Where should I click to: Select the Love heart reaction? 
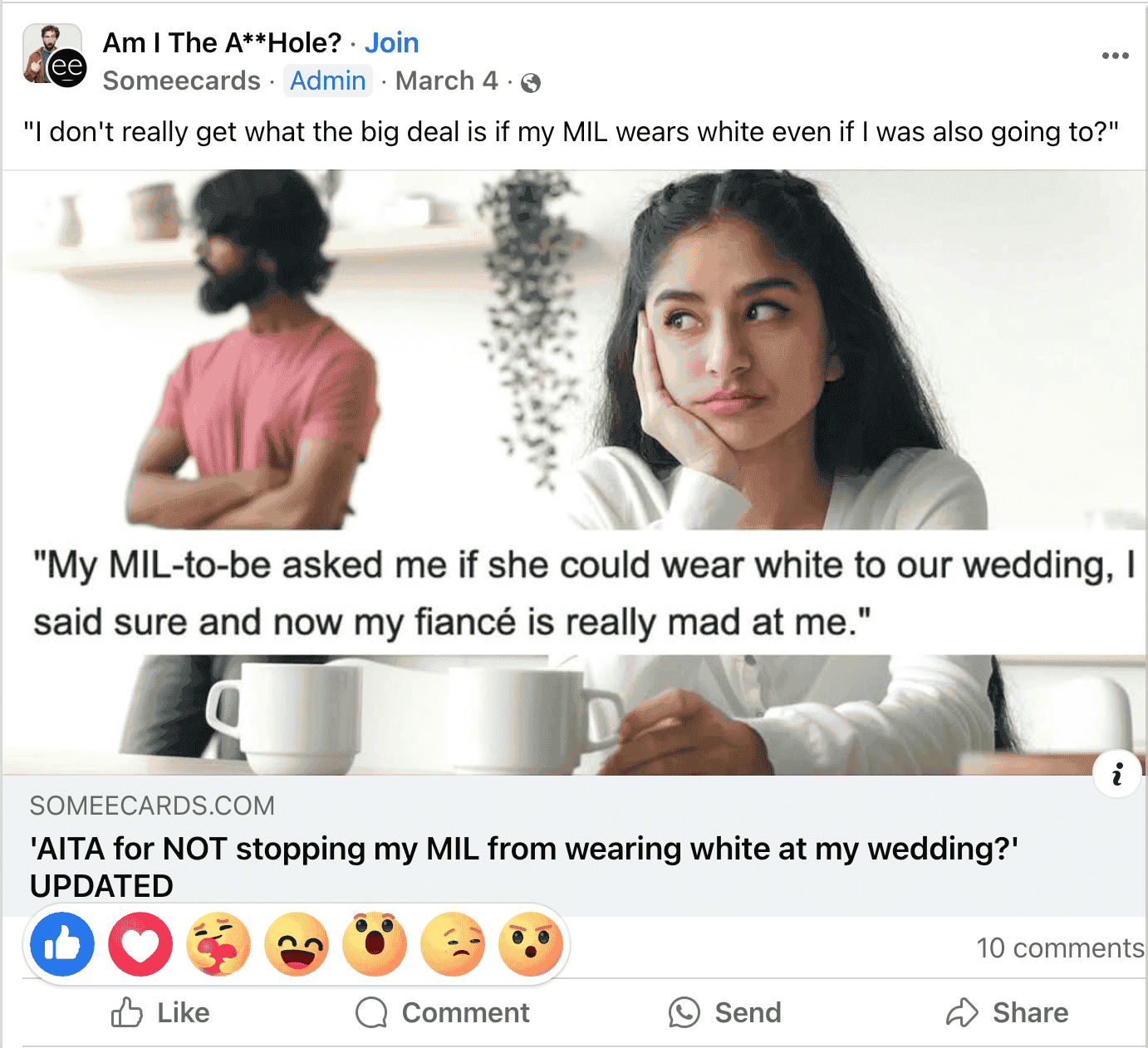140,944
